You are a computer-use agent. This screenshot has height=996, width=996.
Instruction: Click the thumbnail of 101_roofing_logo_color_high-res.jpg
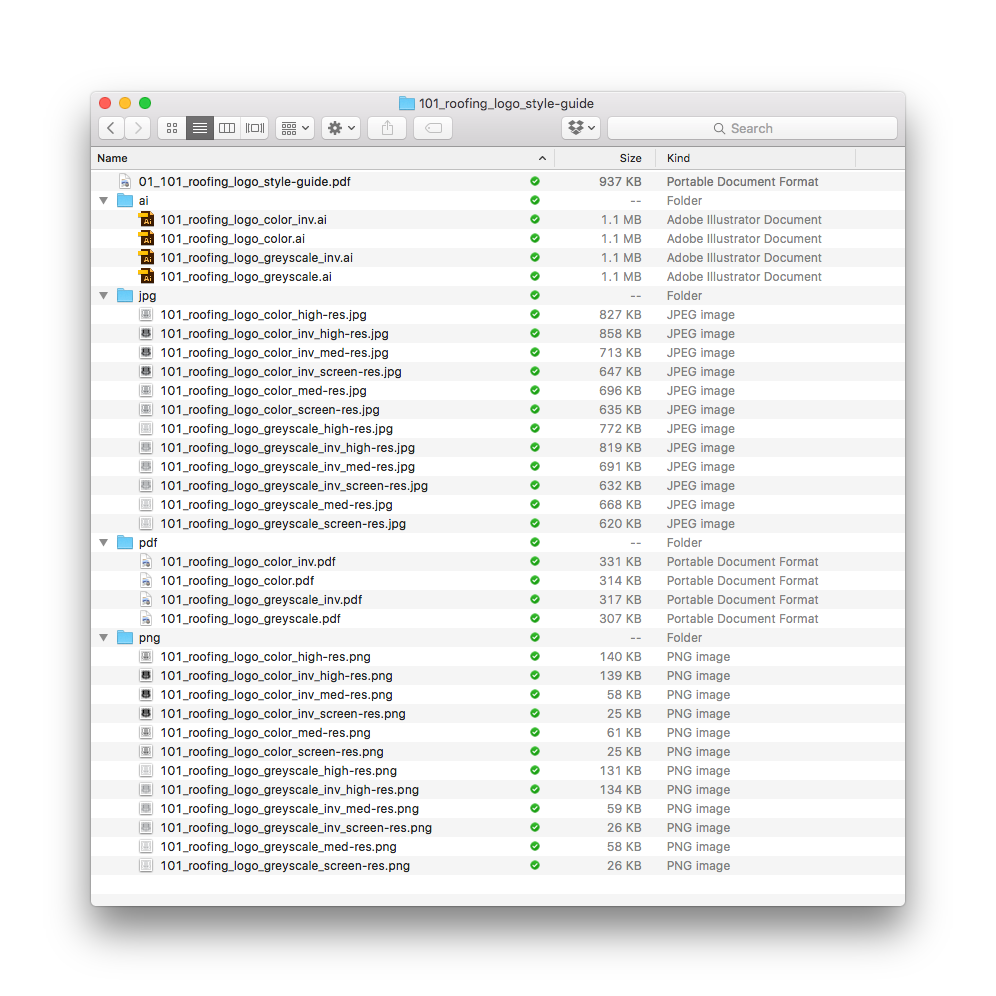146,314
